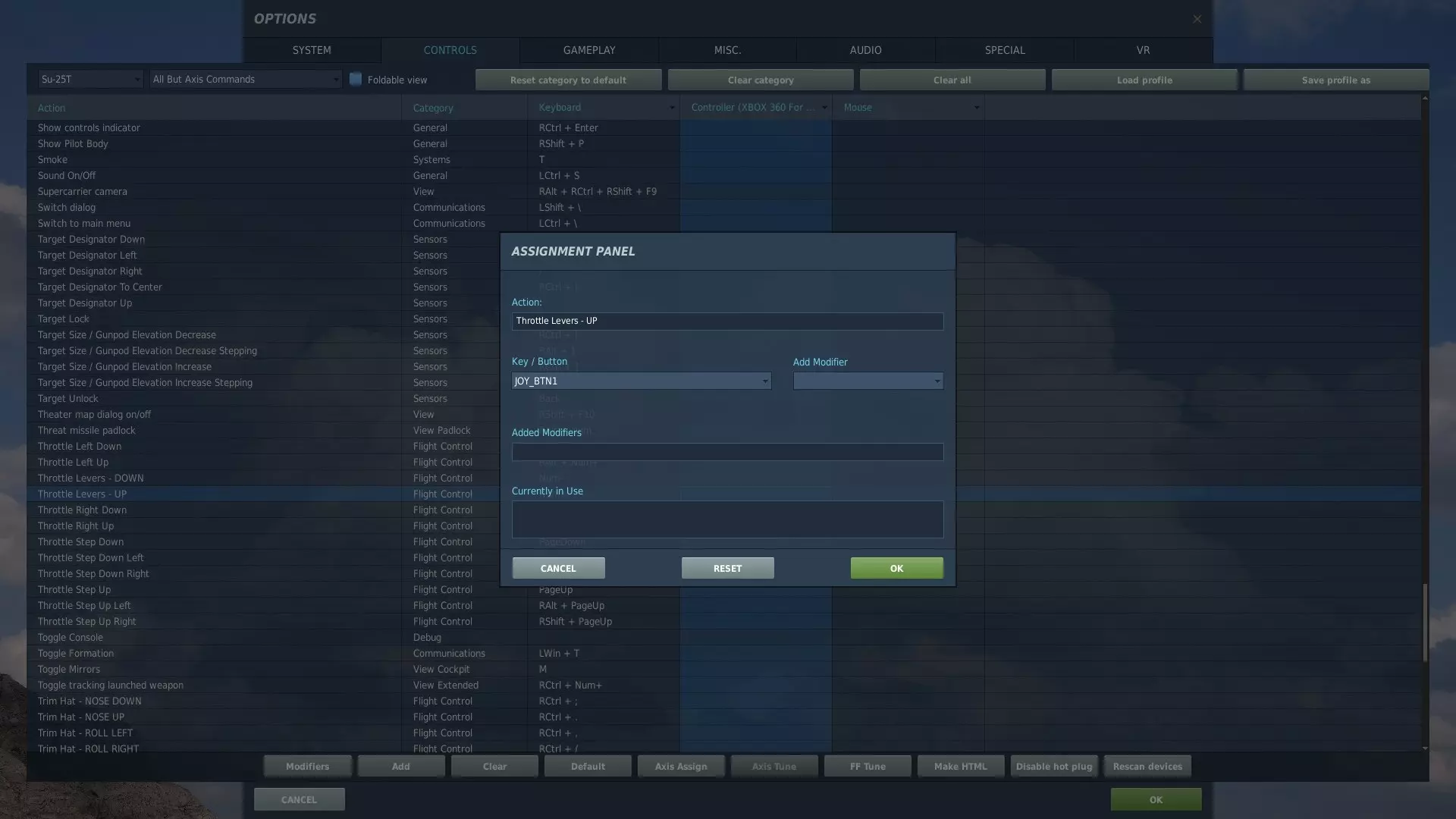Open the Su-25T aircraft dropdown
This screenshot has width=1456, height=819.
point(90,80)
